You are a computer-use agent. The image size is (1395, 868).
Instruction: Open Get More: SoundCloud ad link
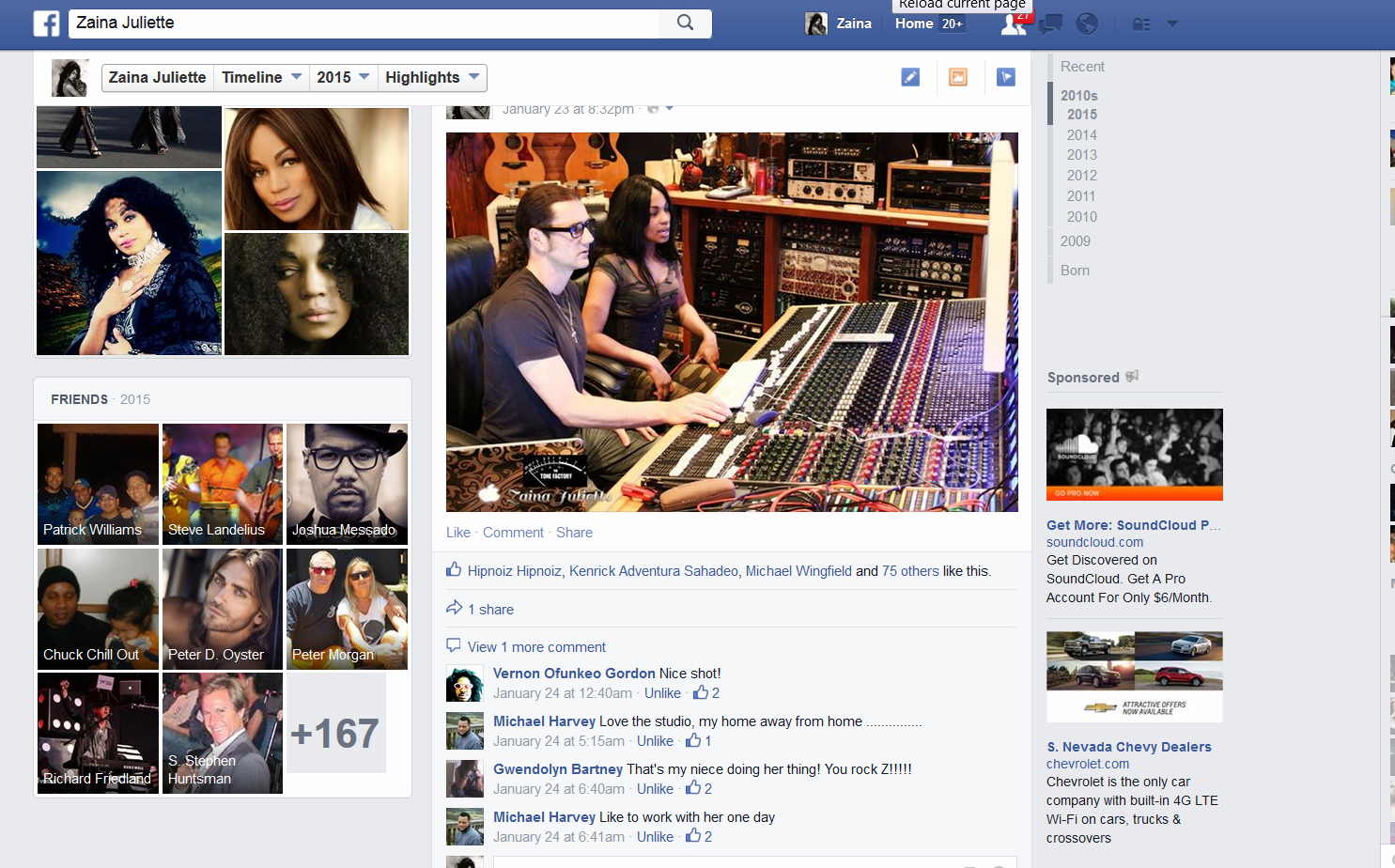pyautogui.click(x=1134, y=525)
